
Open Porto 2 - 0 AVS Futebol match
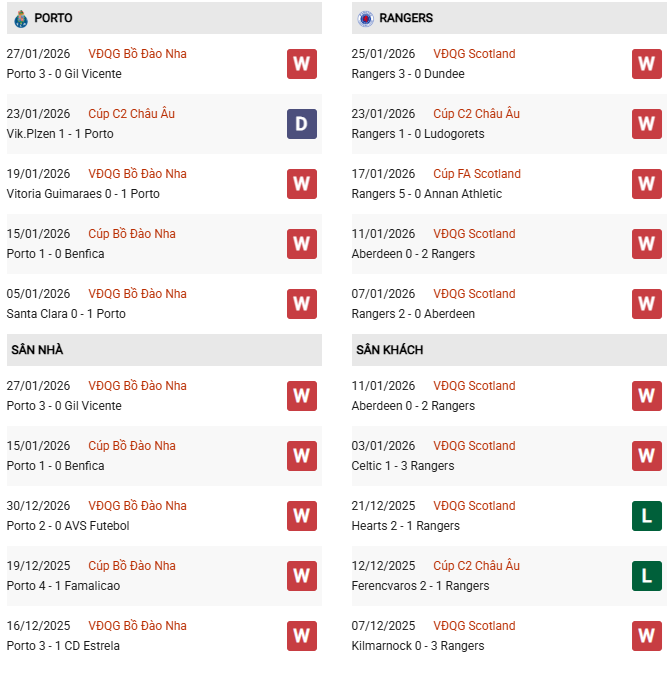[x=68, y=526]
